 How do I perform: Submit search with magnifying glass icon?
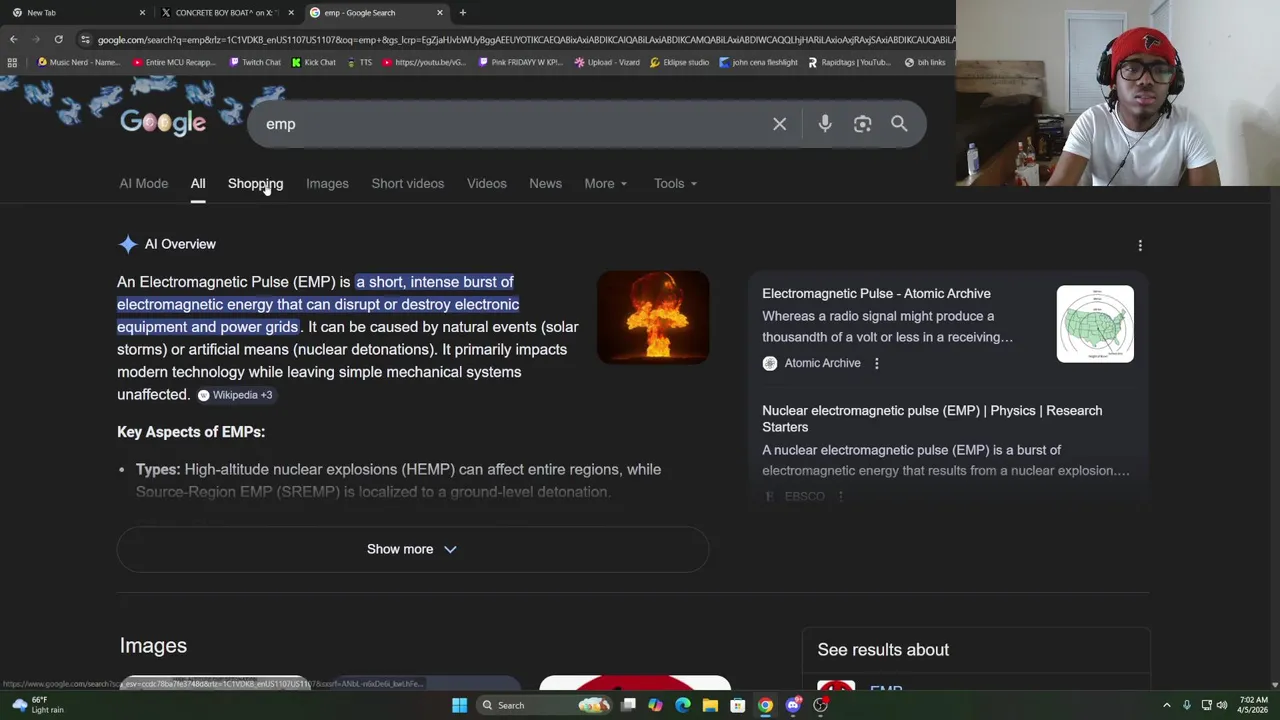pos(899,124)
